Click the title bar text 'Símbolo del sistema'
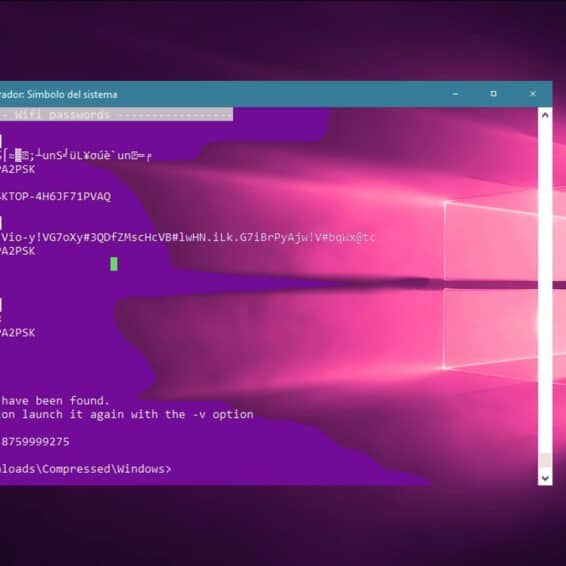Screen dimensions: 566x566 72,95
